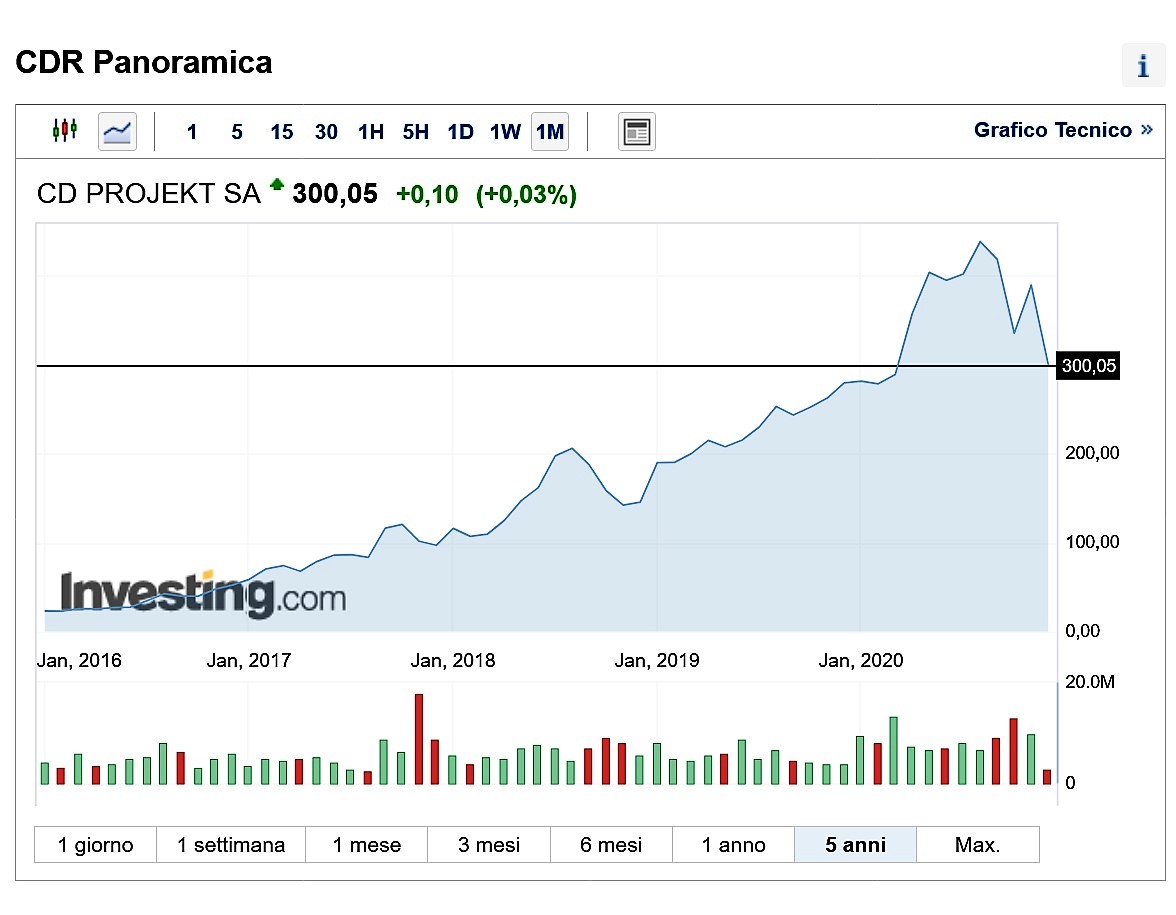
Task: Click the tallest red volume bar
Action: pyautogui.click(x=418, y=739)
